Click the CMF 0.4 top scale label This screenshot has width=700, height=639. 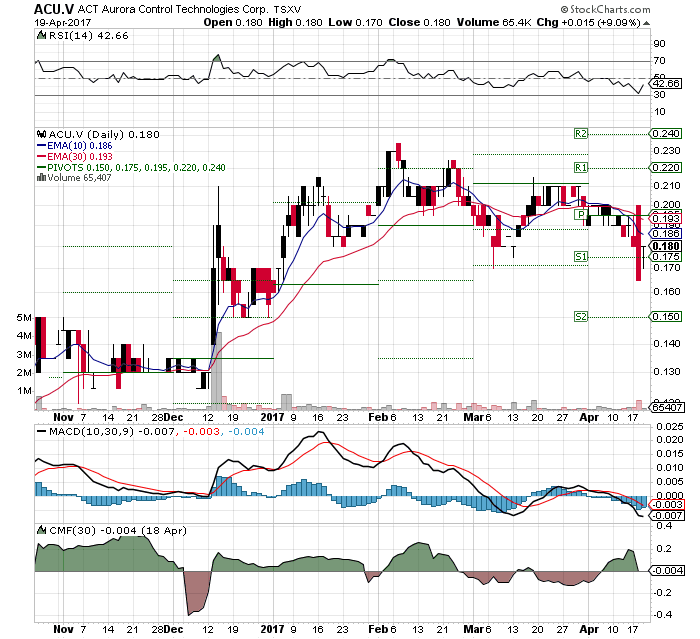point(665,525)
